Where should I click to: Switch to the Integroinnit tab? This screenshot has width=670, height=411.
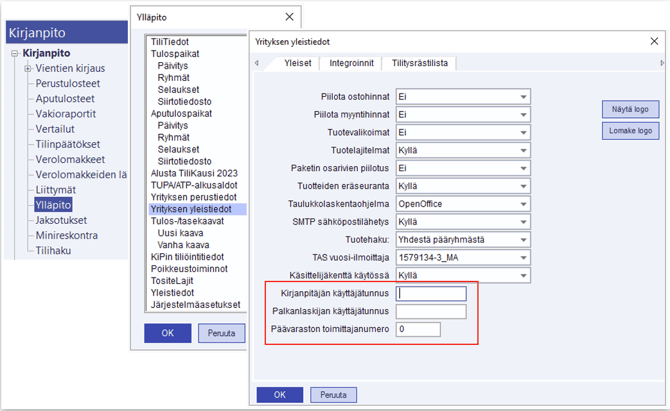351,63
